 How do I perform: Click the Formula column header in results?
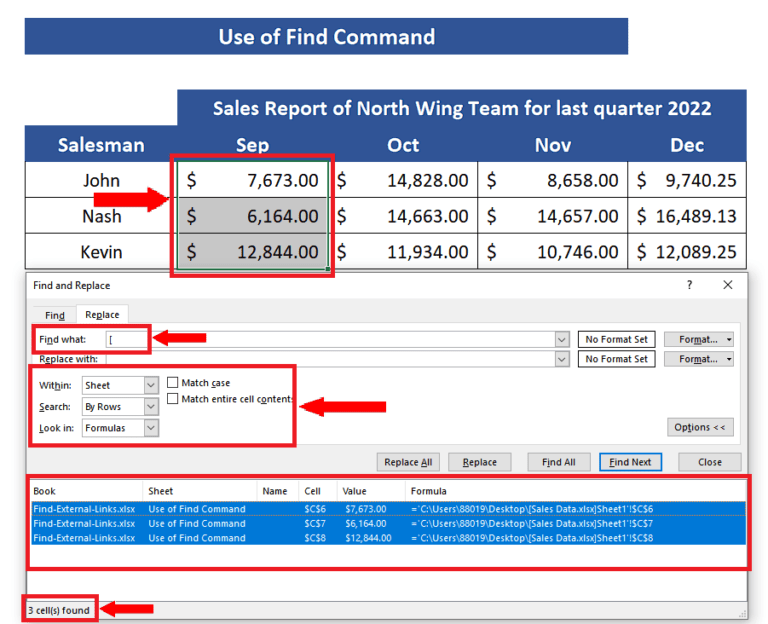point(576,491)
